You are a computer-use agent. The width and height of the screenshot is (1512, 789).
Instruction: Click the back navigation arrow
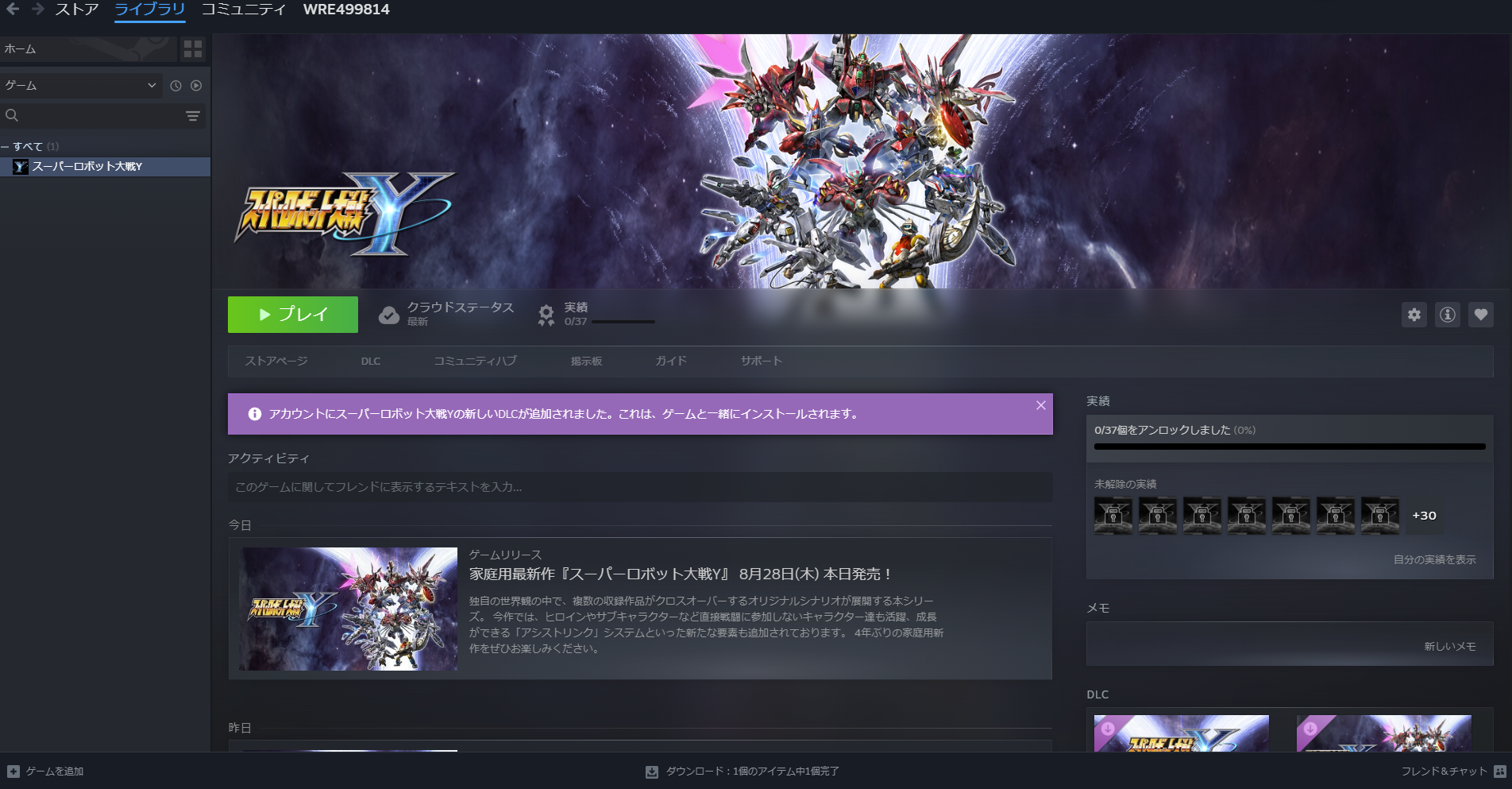coord(13,10)
